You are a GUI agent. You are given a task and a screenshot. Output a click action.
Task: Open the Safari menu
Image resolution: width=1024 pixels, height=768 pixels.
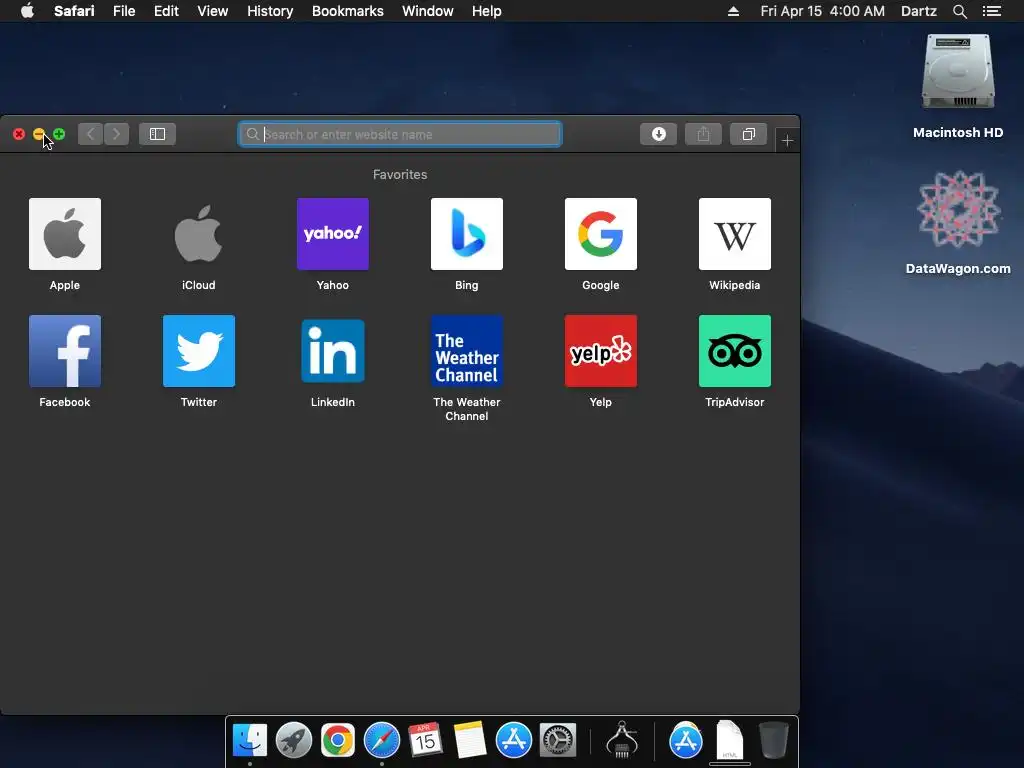click(74, 11)
